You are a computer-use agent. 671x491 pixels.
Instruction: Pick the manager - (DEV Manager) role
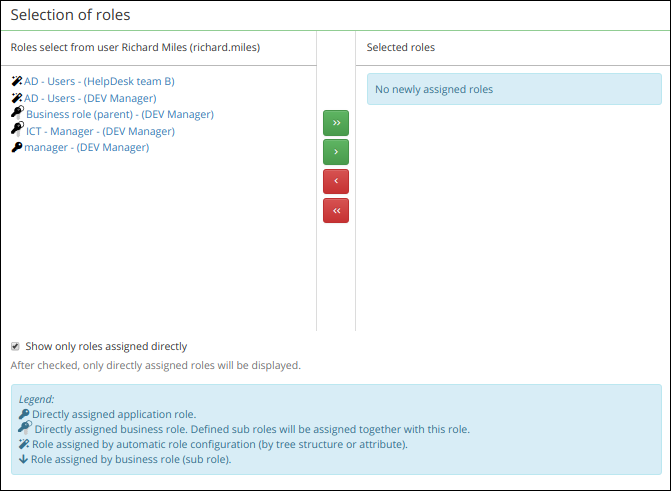86,147
